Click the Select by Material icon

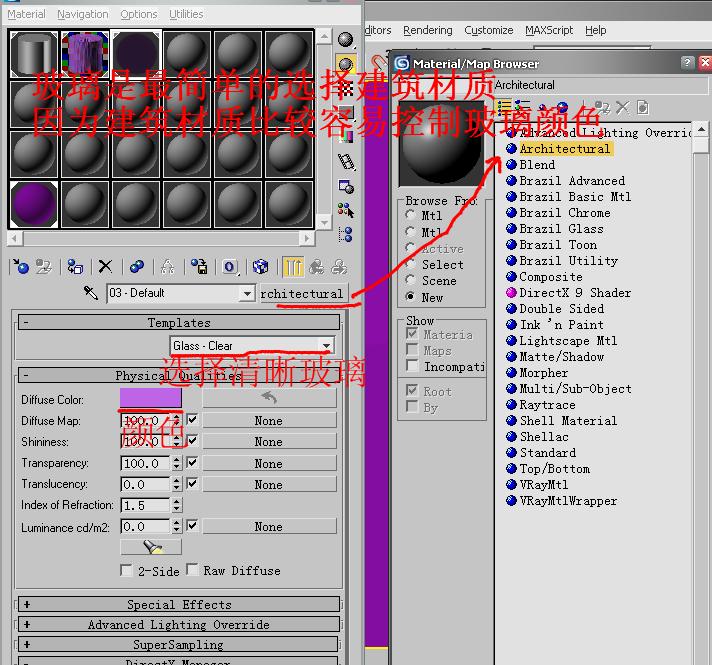tap(346, 210)
